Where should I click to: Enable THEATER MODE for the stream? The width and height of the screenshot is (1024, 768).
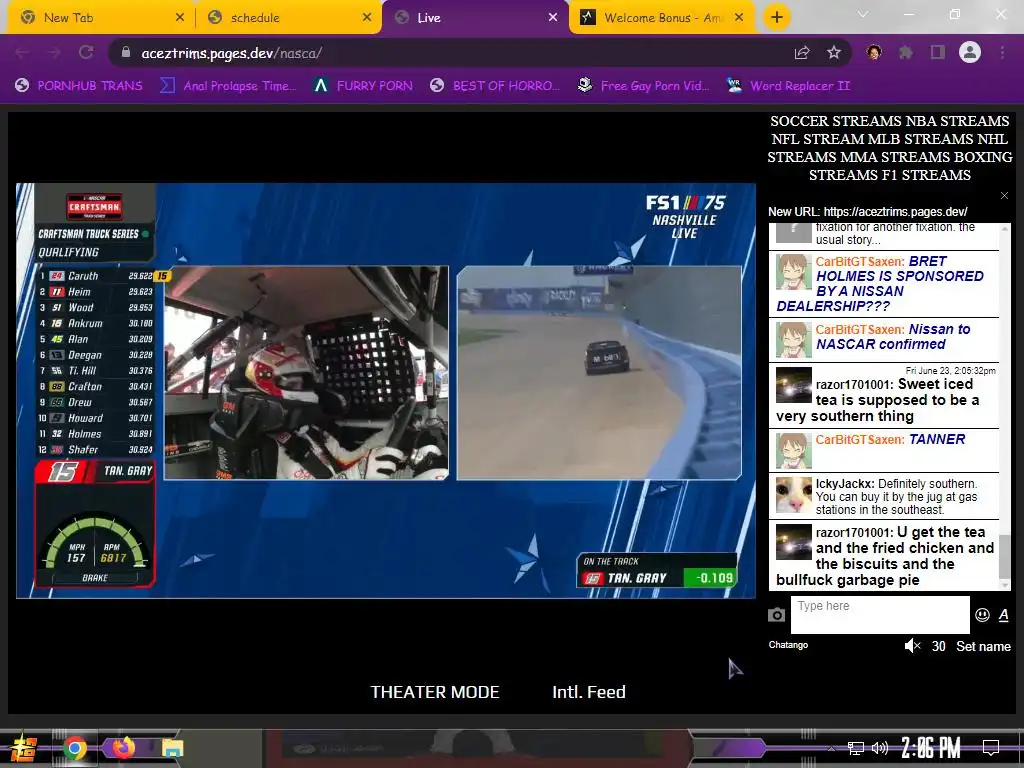click(x=435, y=692)
